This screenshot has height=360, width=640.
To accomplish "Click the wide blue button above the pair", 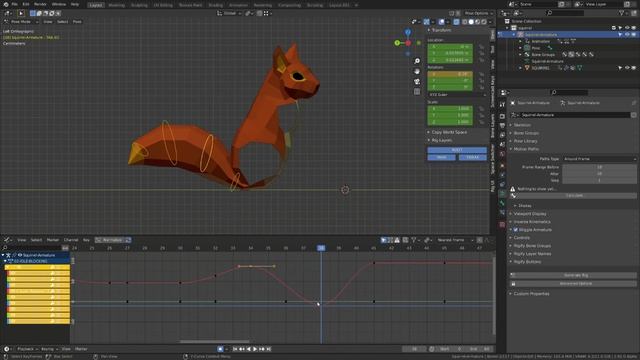I will (457, 150).
